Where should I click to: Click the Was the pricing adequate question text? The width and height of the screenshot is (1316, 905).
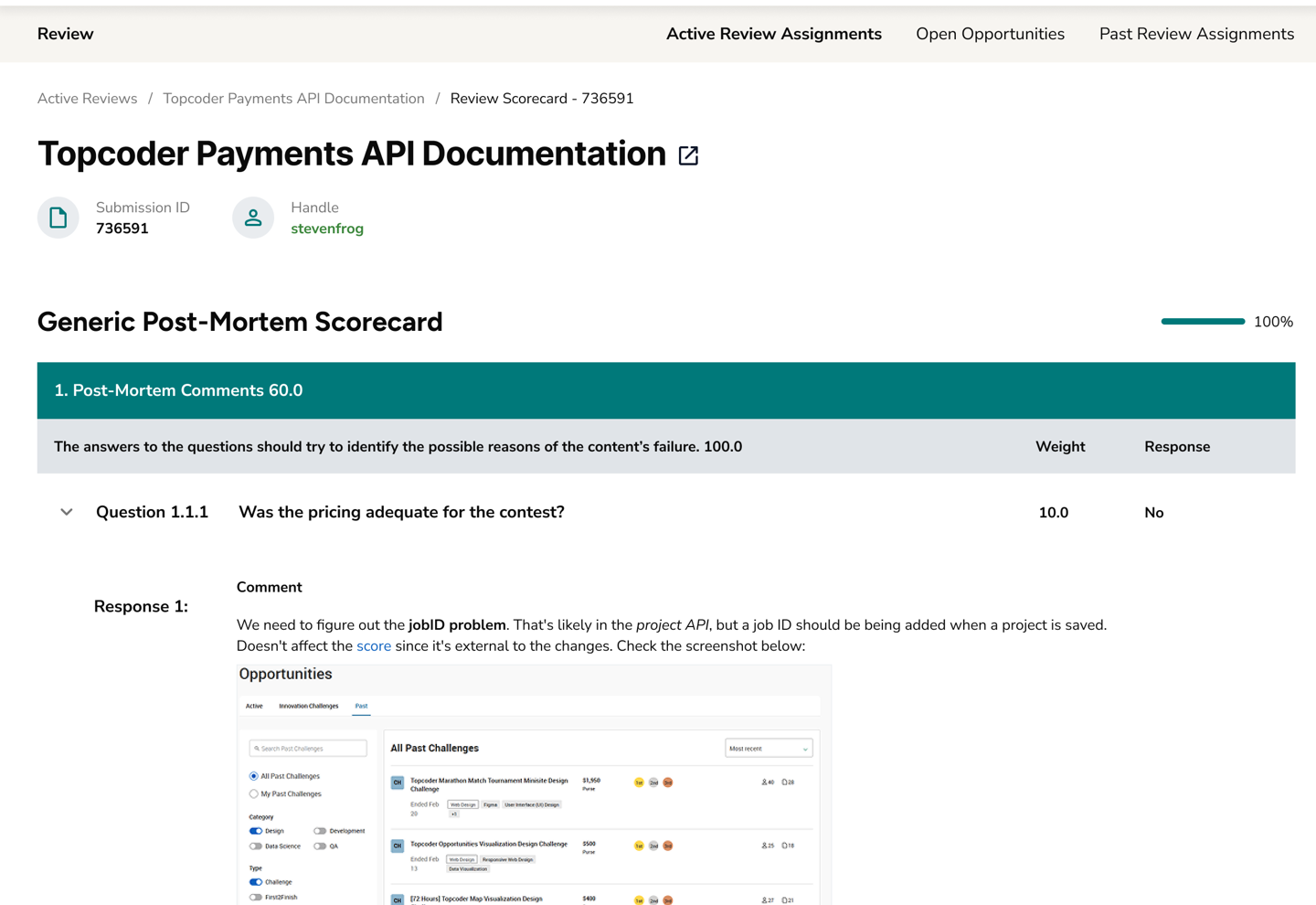coord(401,512)
